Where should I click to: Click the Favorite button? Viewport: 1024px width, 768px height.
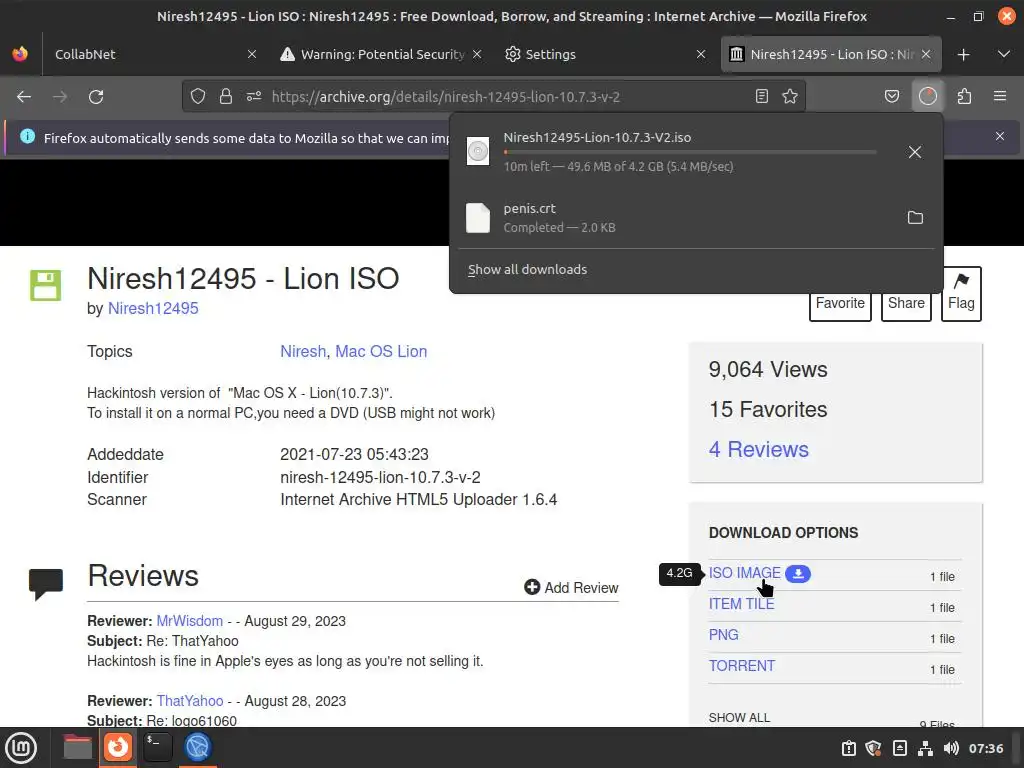pos(840,304)
